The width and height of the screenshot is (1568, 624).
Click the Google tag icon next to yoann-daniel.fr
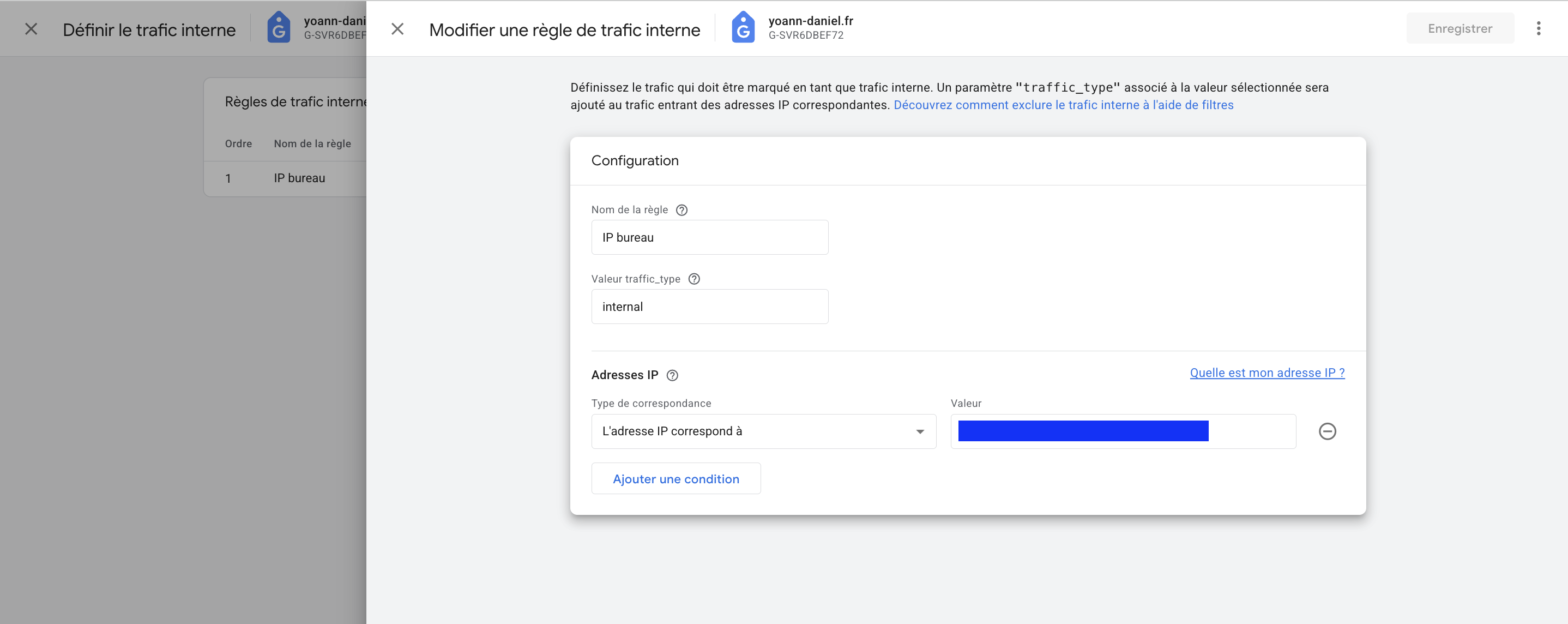(x=743, y=28)
